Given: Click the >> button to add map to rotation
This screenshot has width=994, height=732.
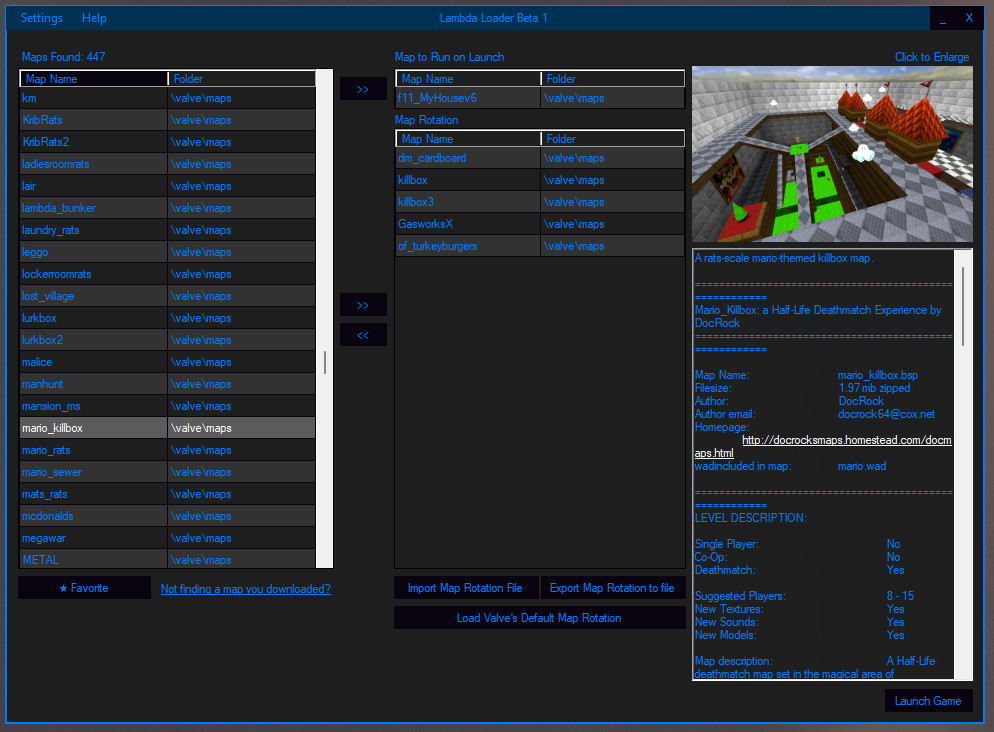Looking at the screenshot, I should tap(362, 304).
